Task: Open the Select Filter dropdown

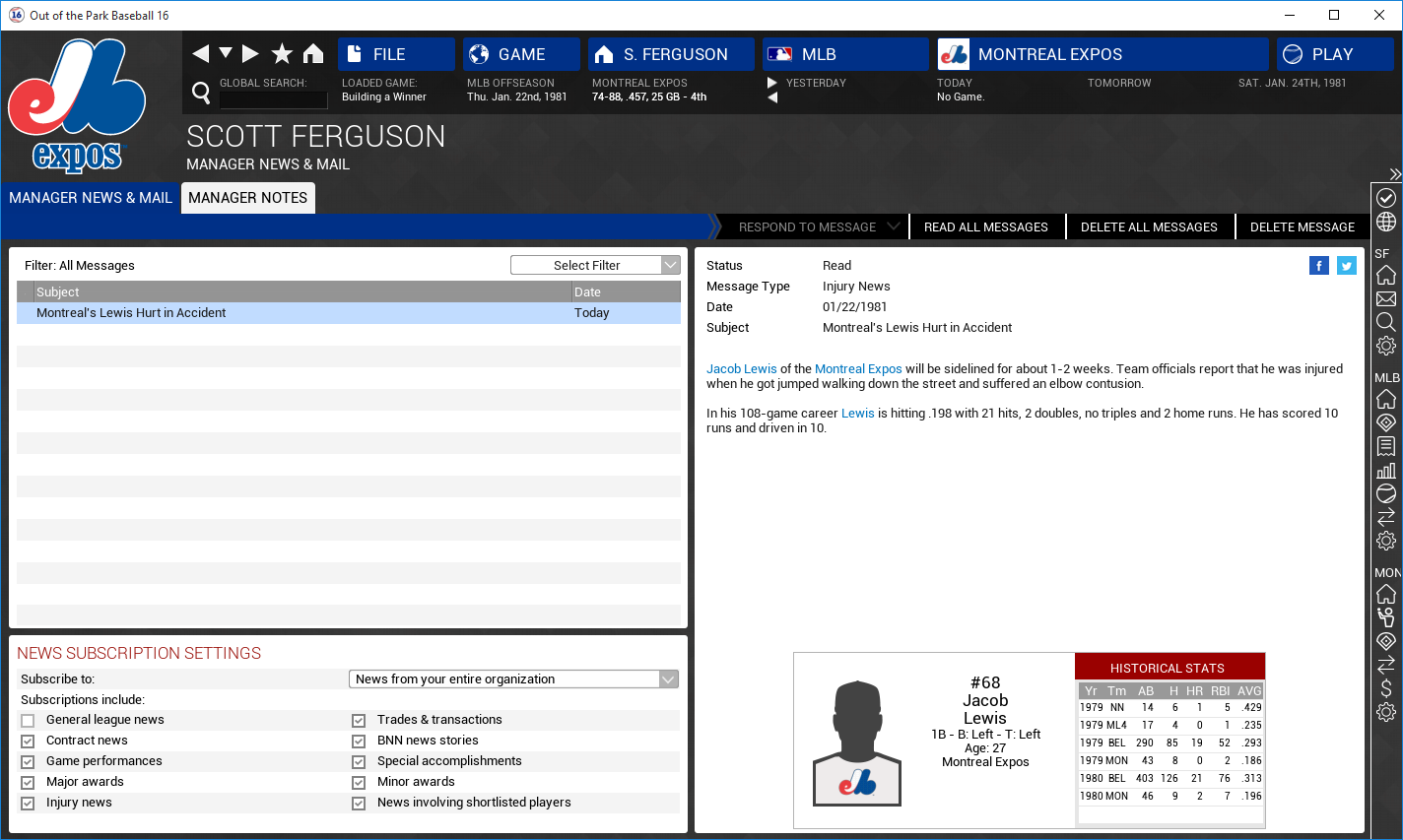Action: tap(595, 265)
